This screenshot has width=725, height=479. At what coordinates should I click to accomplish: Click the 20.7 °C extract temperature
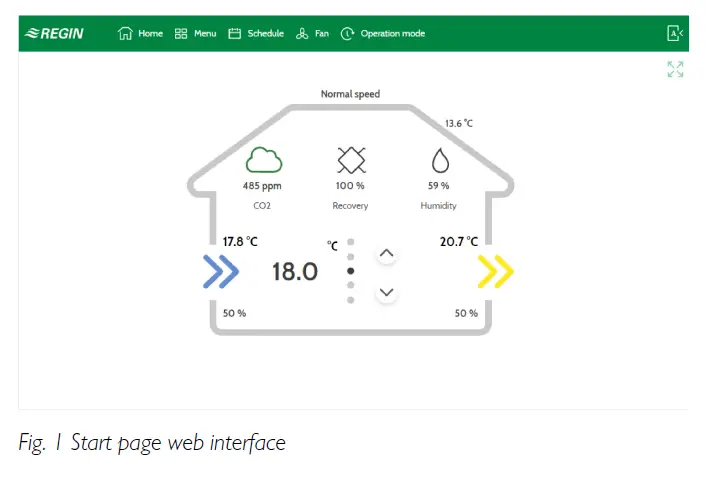tap(459, 241)
